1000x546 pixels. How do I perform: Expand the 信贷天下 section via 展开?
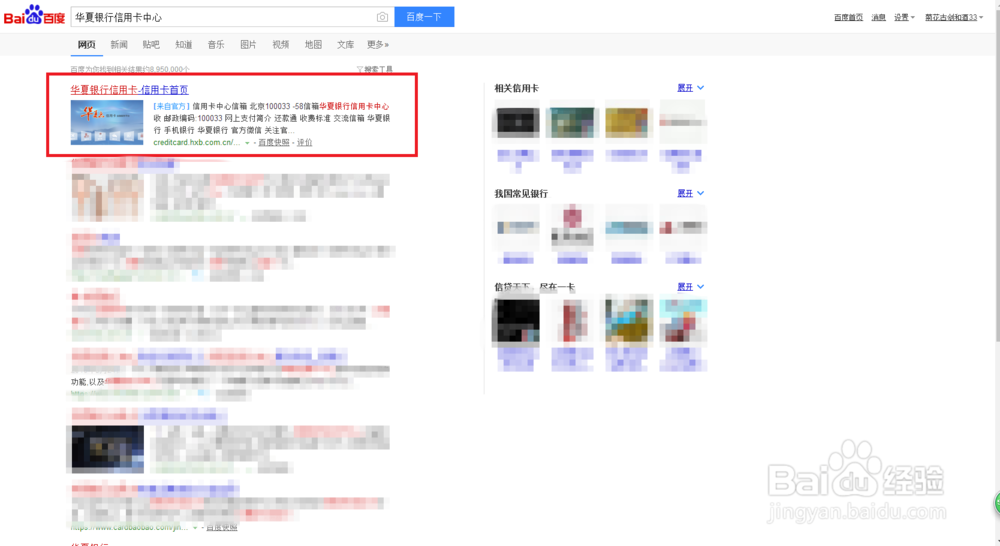click(x=691, y=287)
